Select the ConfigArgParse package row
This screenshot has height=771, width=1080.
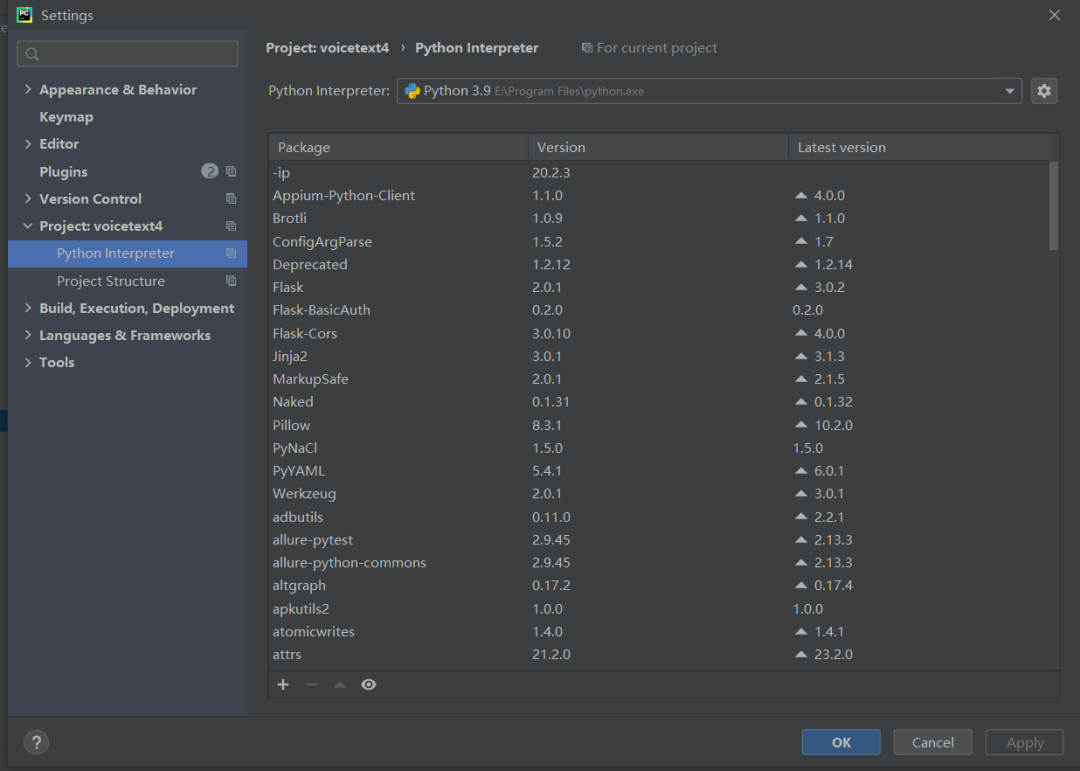coord(658,242)
